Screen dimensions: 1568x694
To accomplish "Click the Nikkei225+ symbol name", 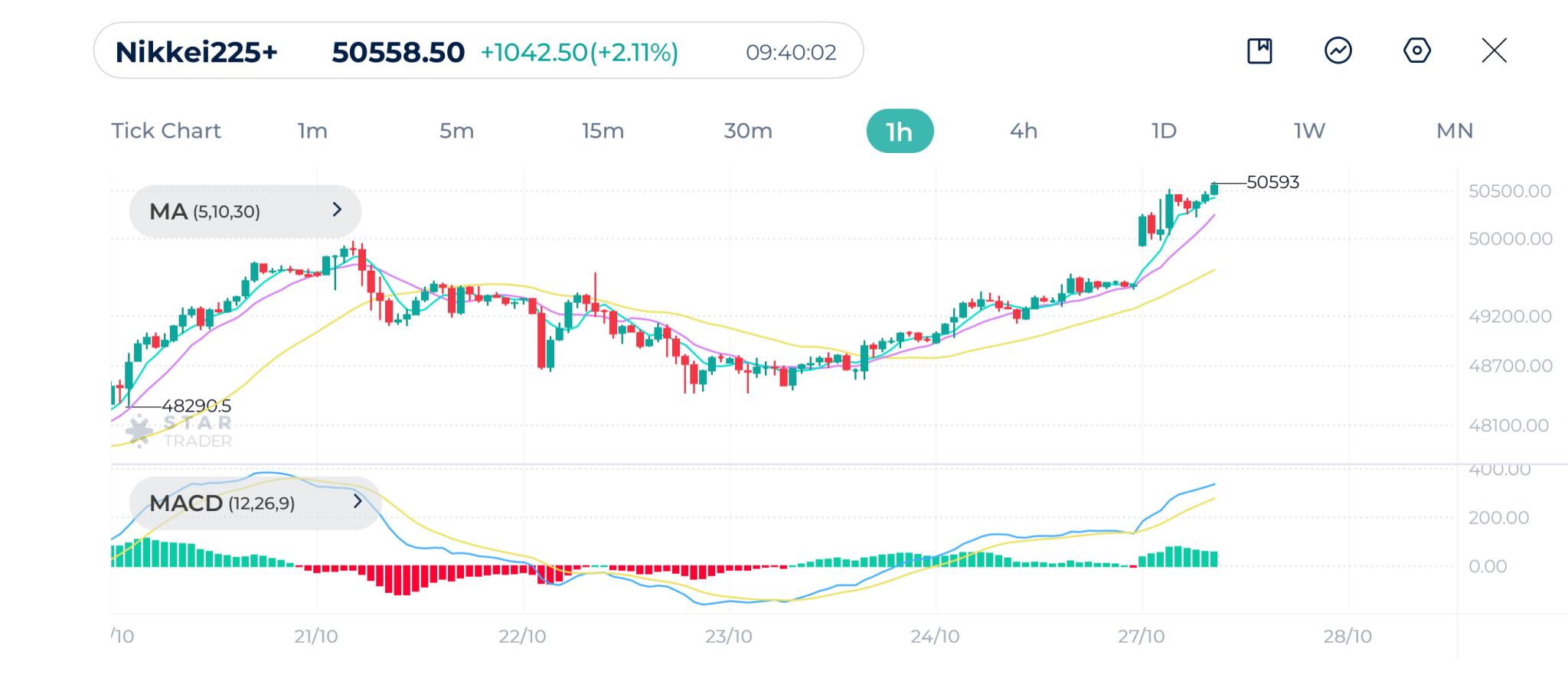I will (196, 52).
